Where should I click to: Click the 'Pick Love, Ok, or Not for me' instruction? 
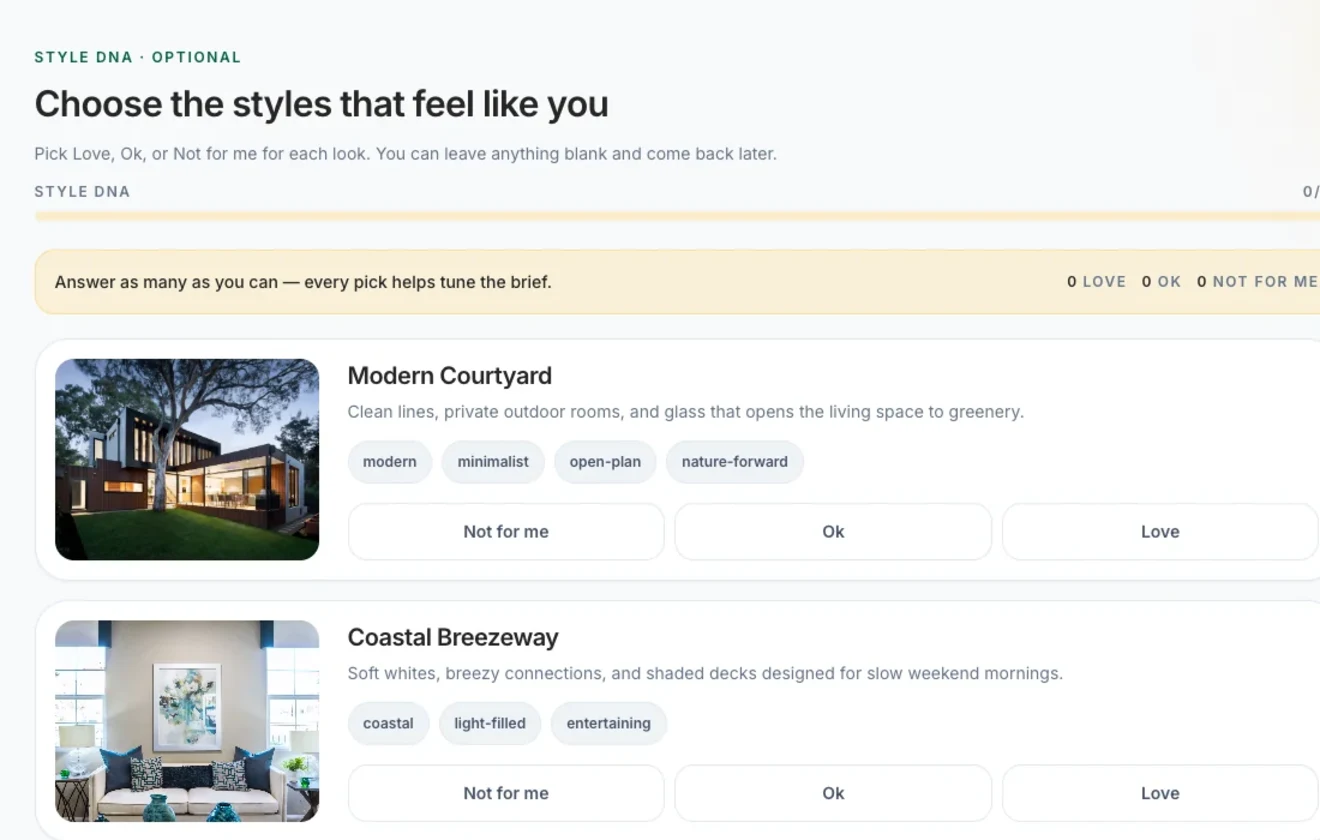click(x=405, y=154)
